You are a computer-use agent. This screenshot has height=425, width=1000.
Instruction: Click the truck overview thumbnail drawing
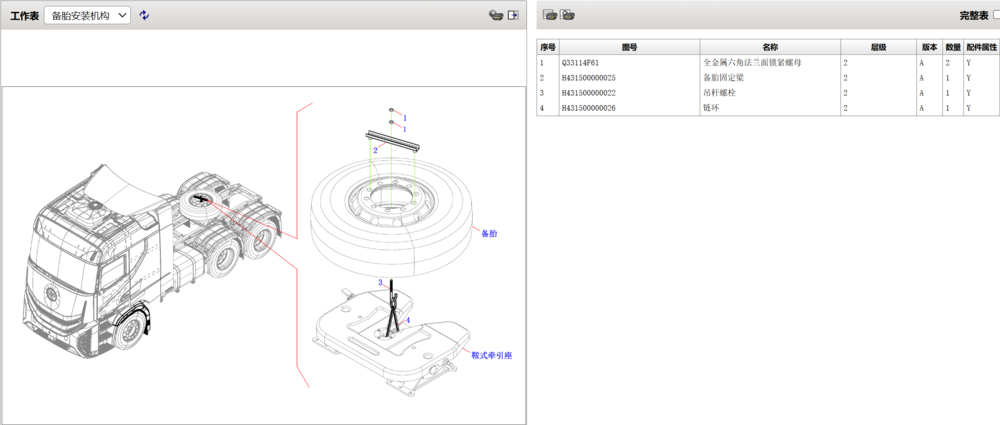click(150, 260)
